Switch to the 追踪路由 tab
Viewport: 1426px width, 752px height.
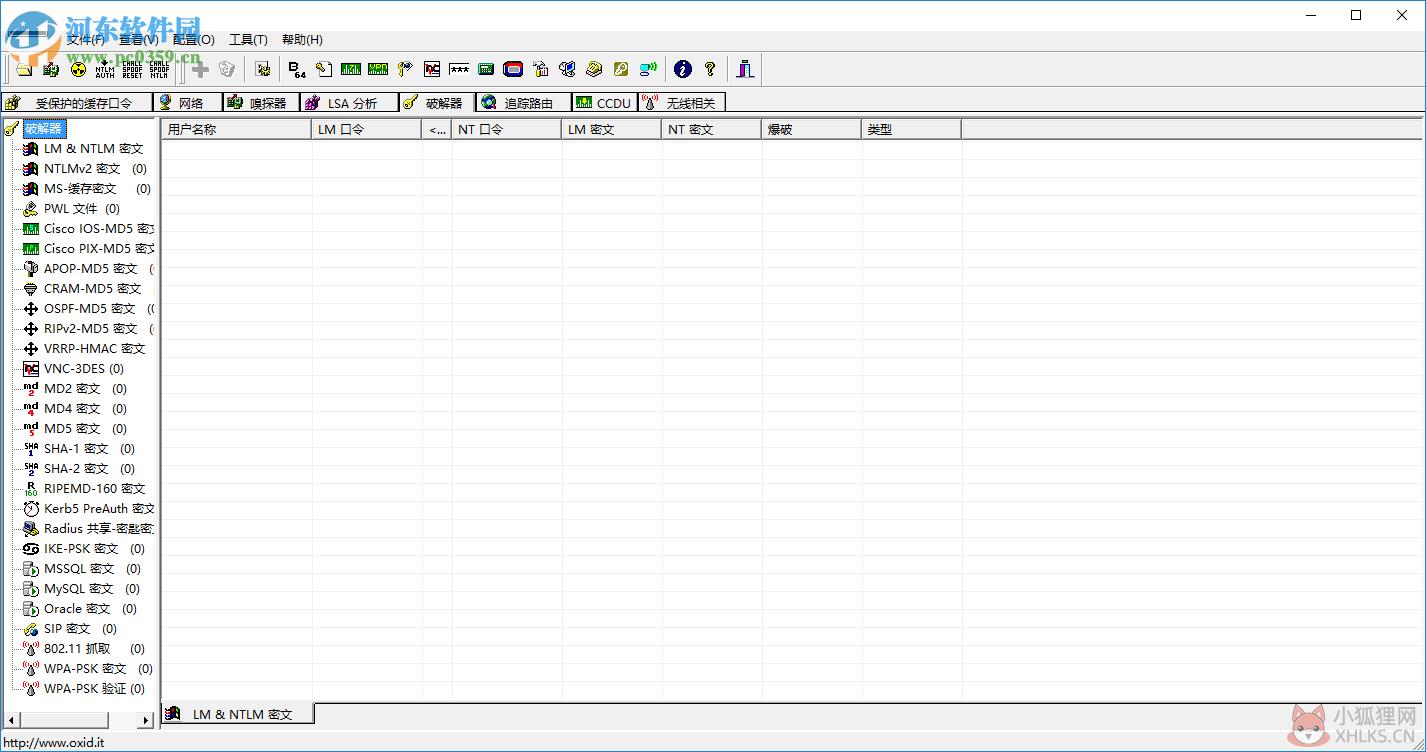523,103
